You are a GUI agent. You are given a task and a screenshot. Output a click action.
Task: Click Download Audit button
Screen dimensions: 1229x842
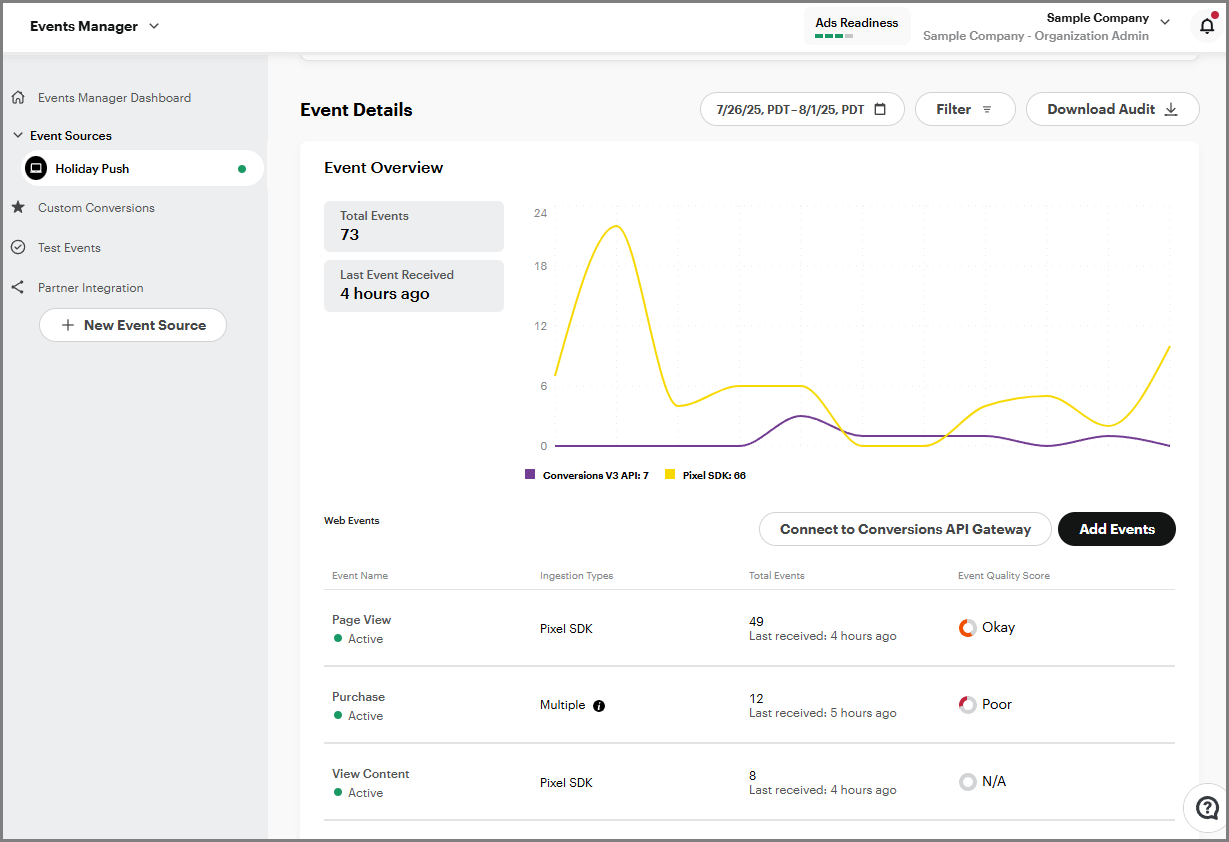[x=1113, y=109]
